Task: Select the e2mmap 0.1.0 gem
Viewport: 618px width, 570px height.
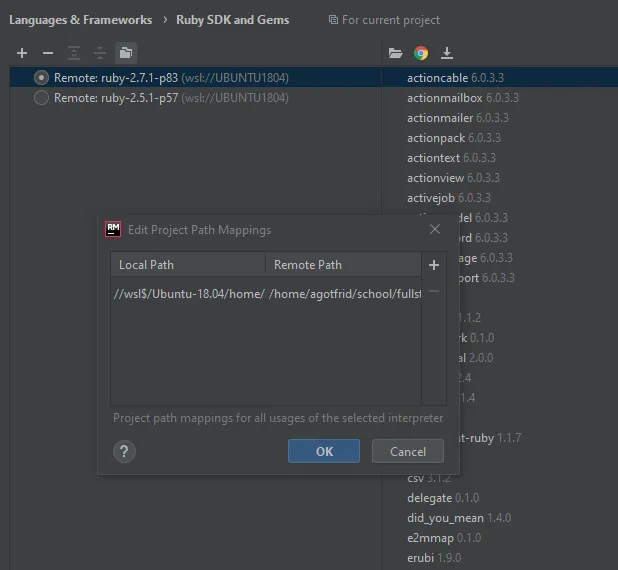Action: coord(444,538)
